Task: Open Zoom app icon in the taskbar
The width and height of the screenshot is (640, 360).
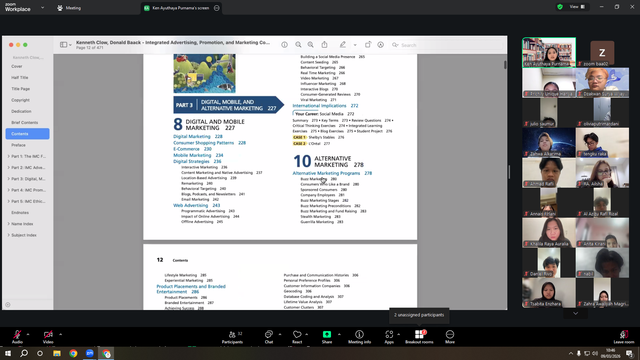Action: pos(89,353)
